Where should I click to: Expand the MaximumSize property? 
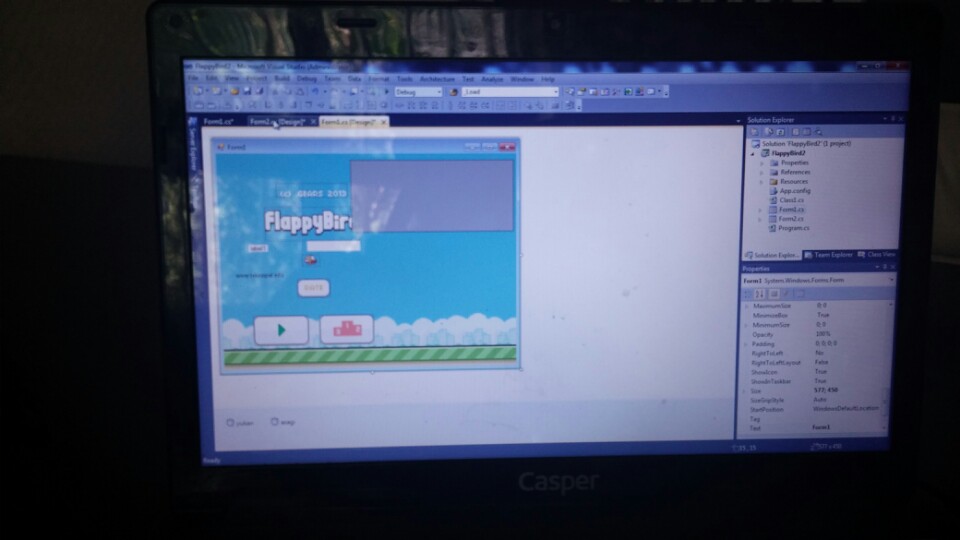(x=746, y=306)
